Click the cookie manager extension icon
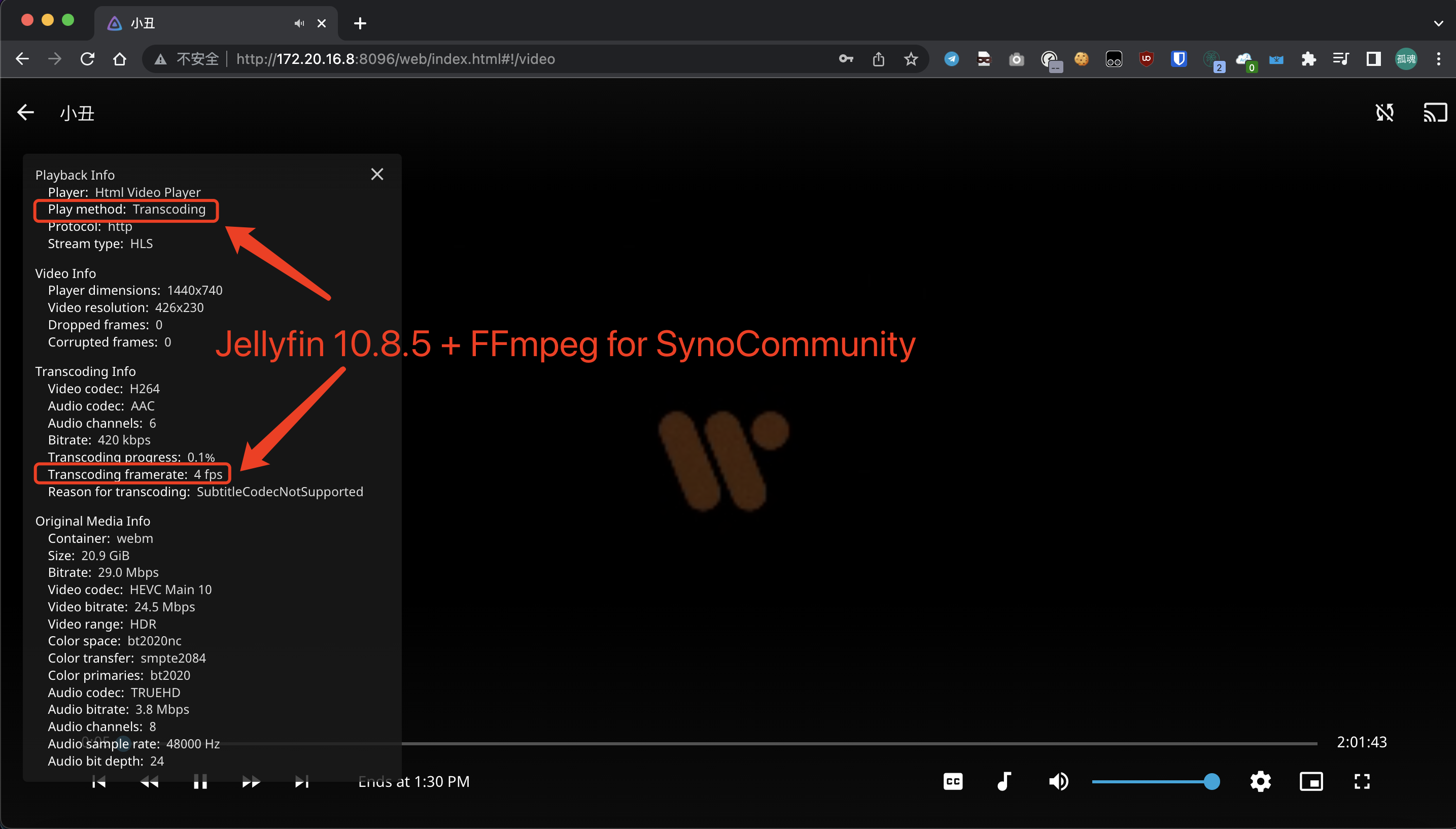1456x829 pixels. pyautogui.click(x=1081, y=59)
